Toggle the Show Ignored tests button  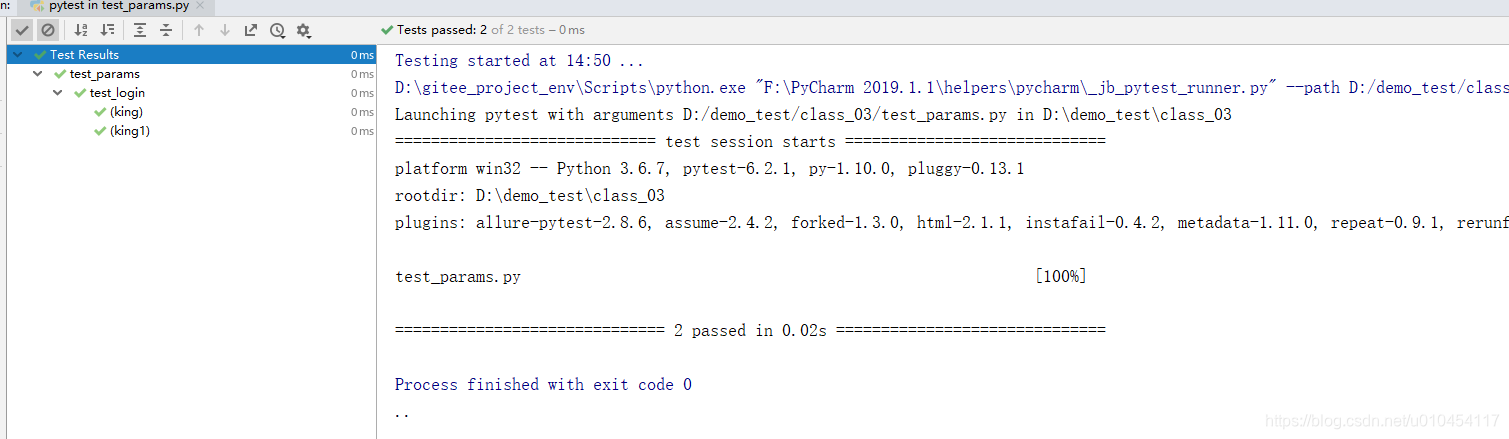pos(47,30)
